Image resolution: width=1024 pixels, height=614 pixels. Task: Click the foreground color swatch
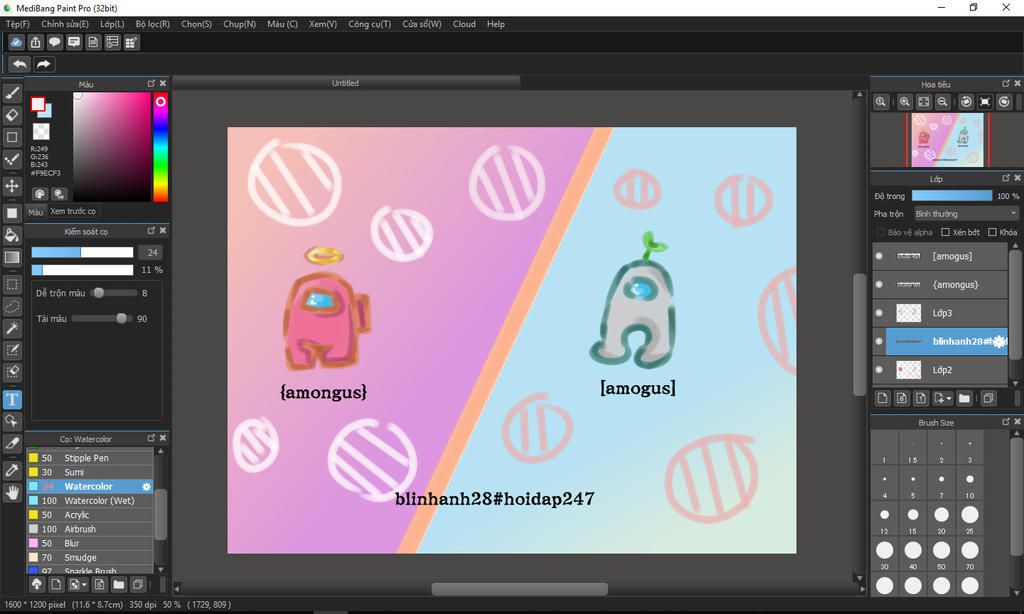pyautogui.click(x=38, y=104)
